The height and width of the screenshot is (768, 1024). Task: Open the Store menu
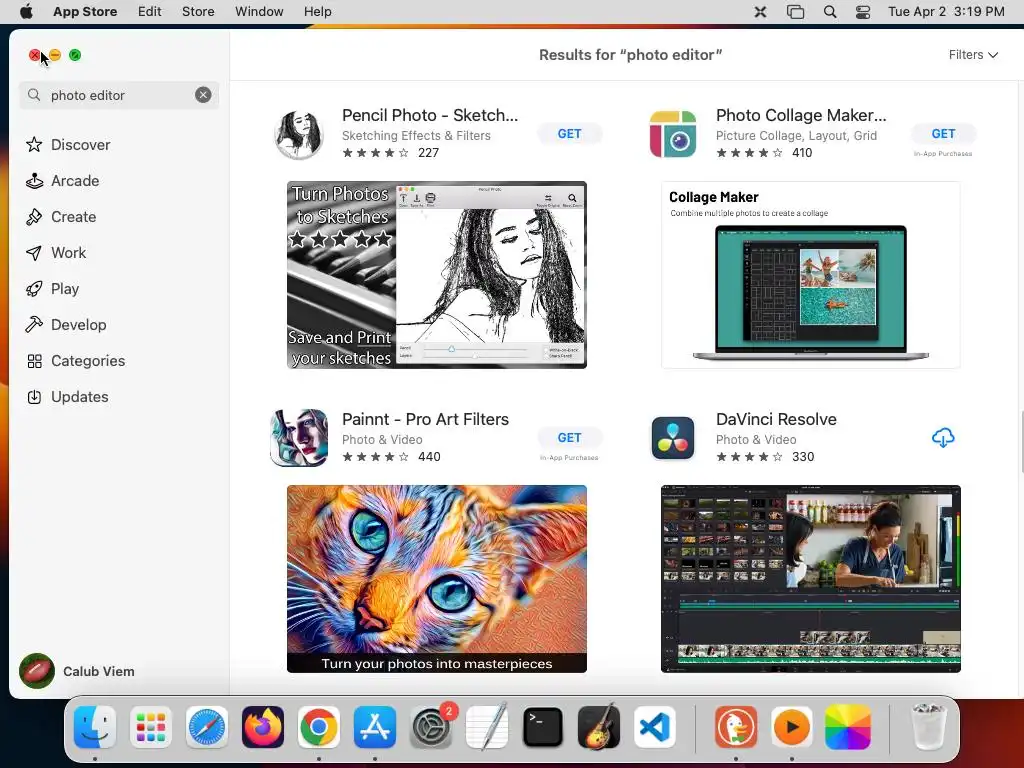pos(198,12)
